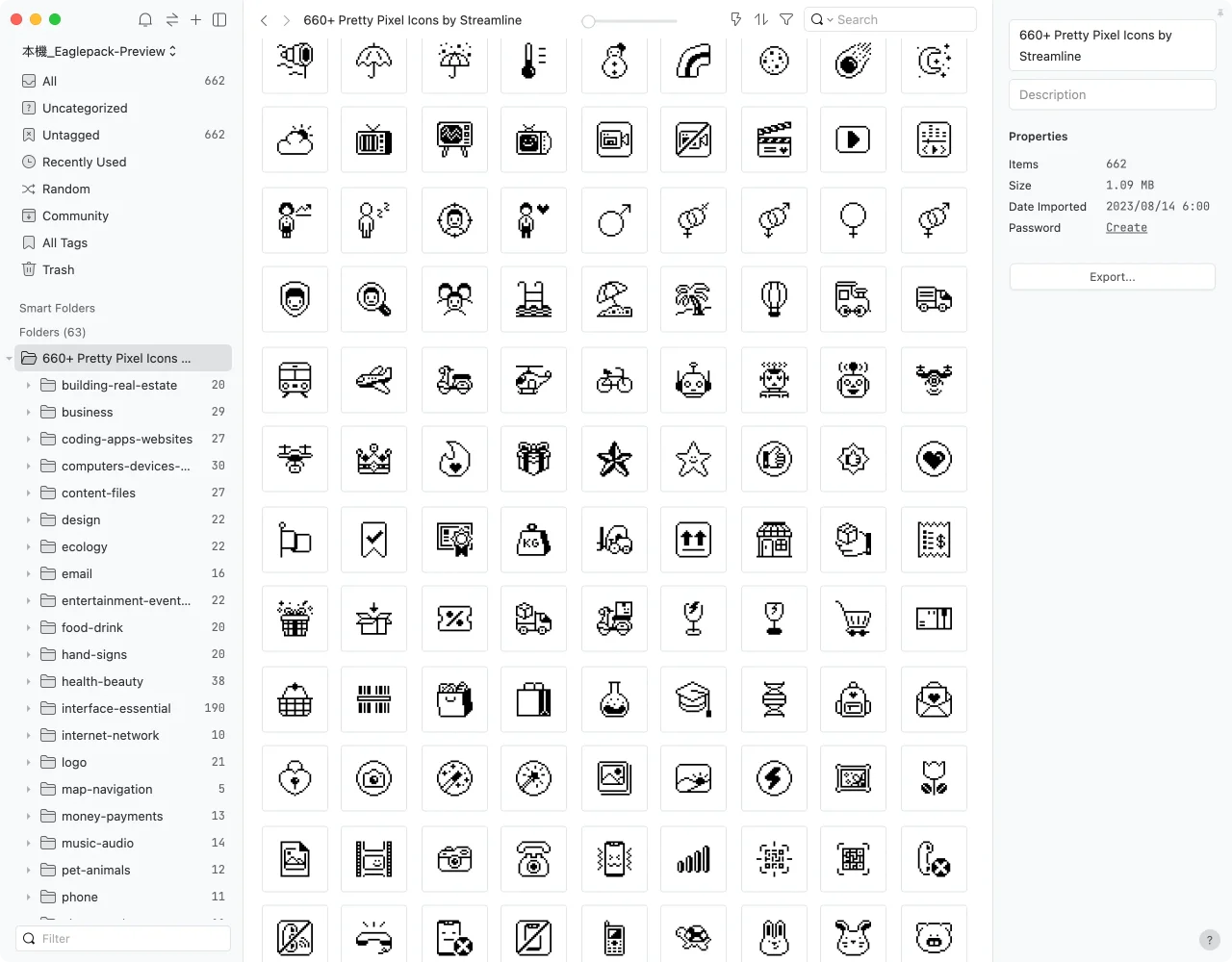The height and width of the screenshot is (962, 1232).
Task: Expand the interface-essential folder arrow
Action: click(28, 708)
